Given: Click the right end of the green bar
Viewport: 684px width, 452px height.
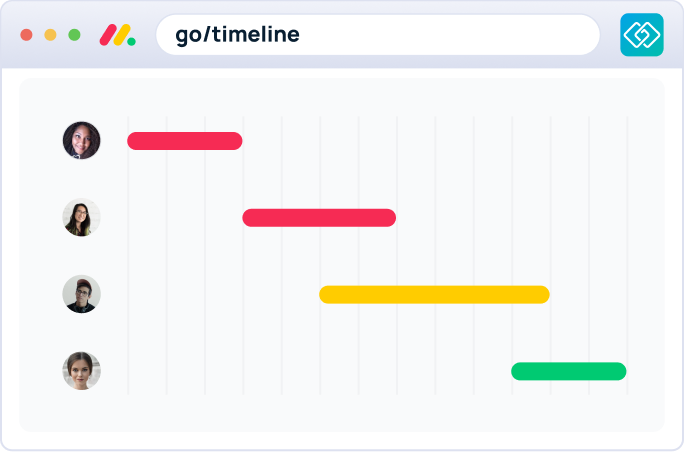Looking at the screenshot, I should pos(619,371).
